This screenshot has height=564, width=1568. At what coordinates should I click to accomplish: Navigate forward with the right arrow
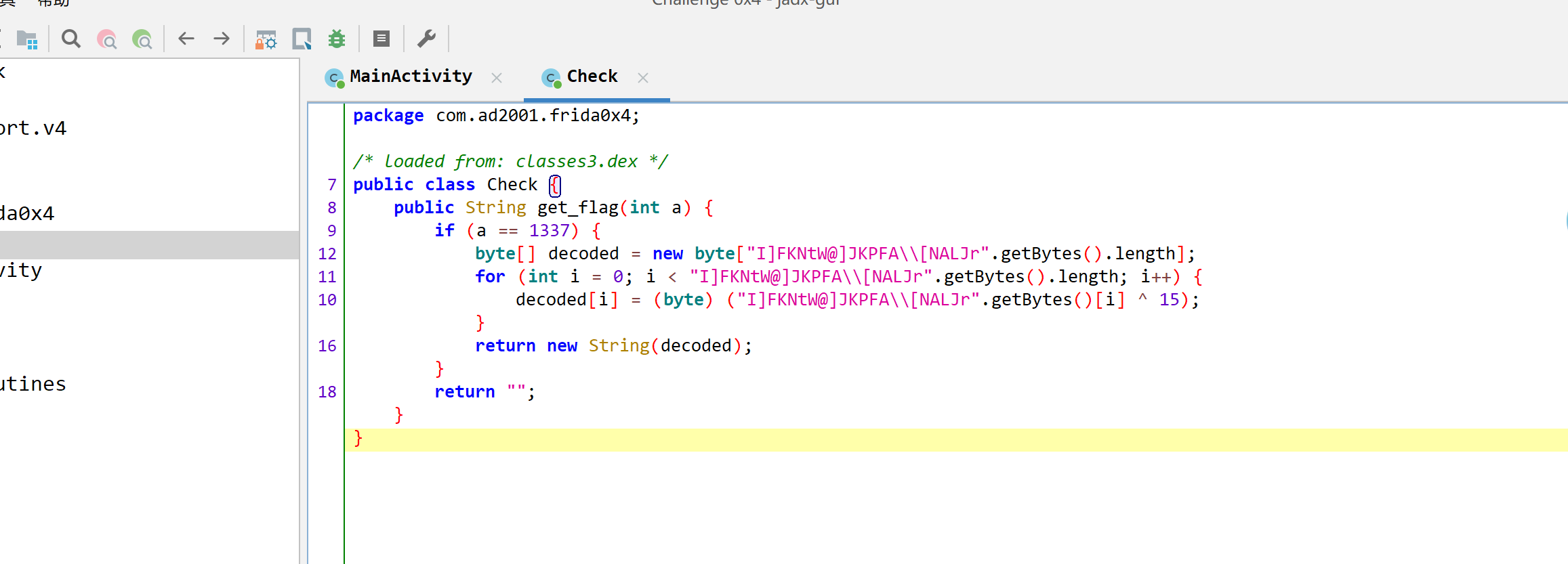[x=222, y=39]
